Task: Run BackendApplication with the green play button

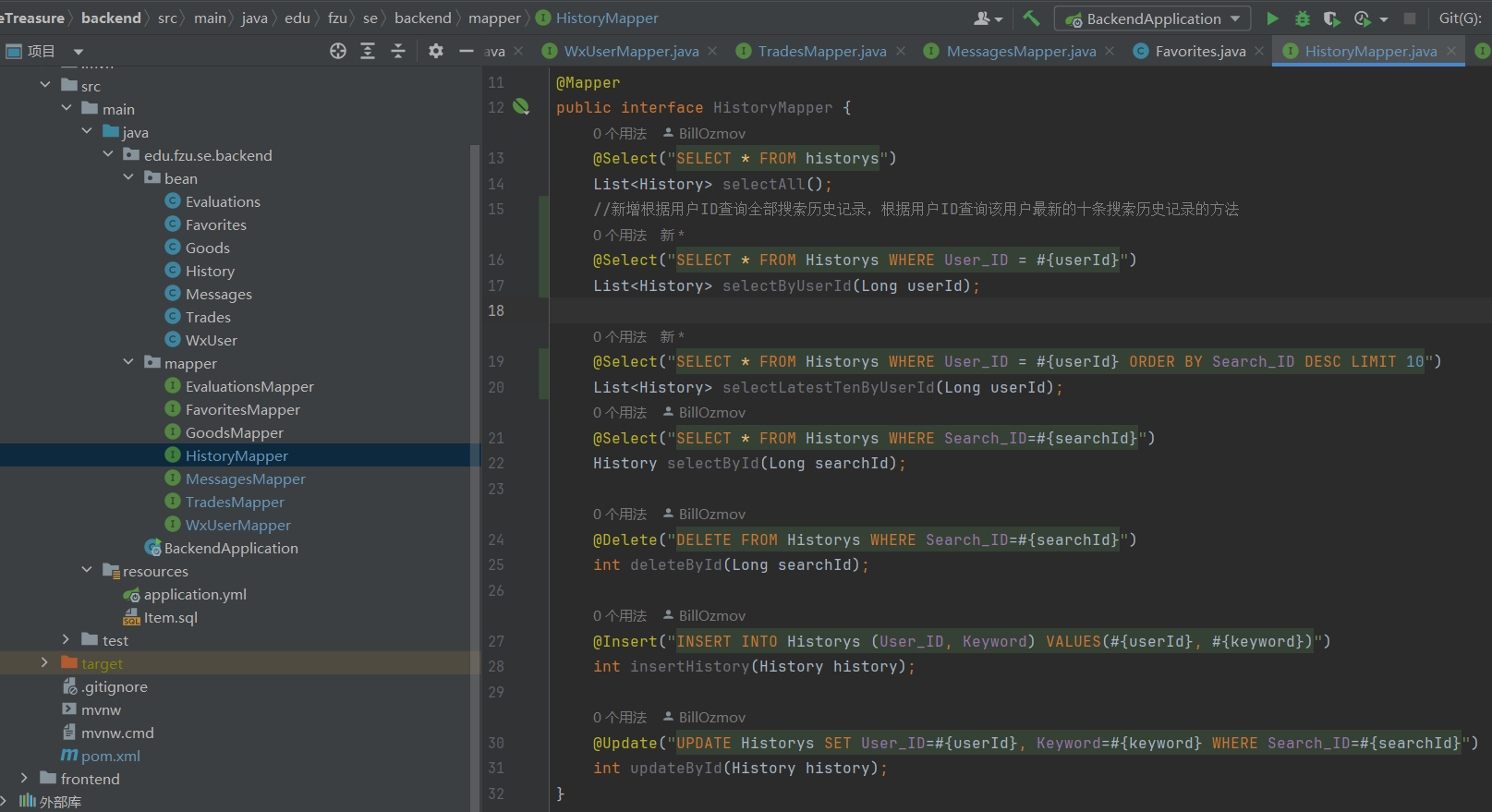Action: pos(1272,18)
